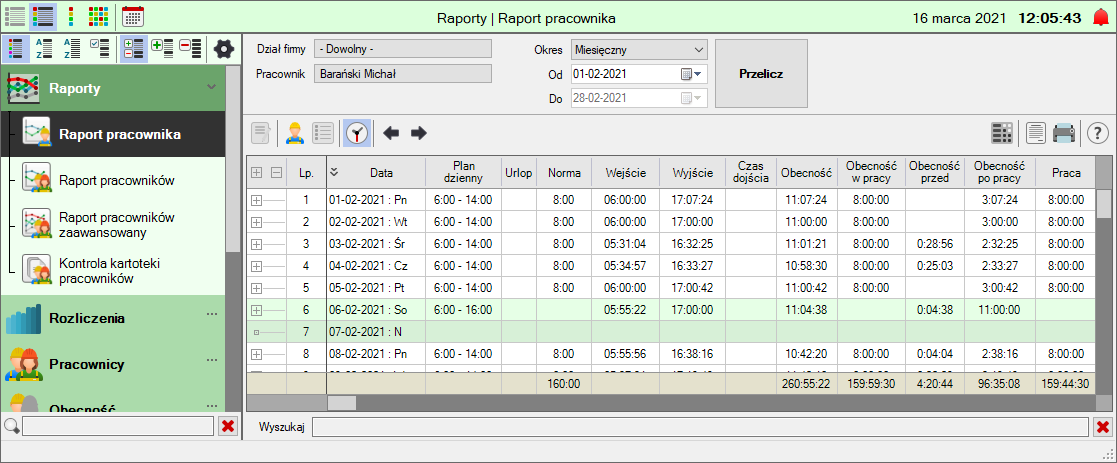Click the total 260:55:22 Obecność cell

(806, 383)
